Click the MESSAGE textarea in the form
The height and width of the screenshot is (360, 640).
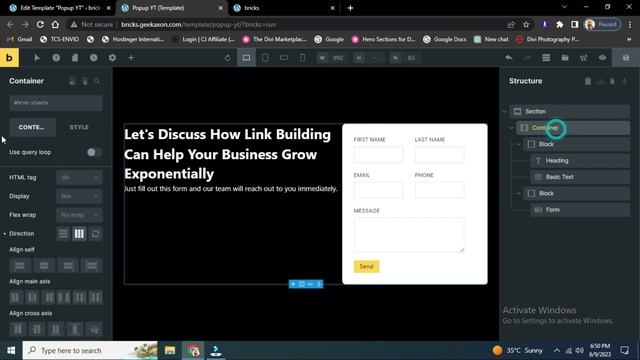(409, 235)
